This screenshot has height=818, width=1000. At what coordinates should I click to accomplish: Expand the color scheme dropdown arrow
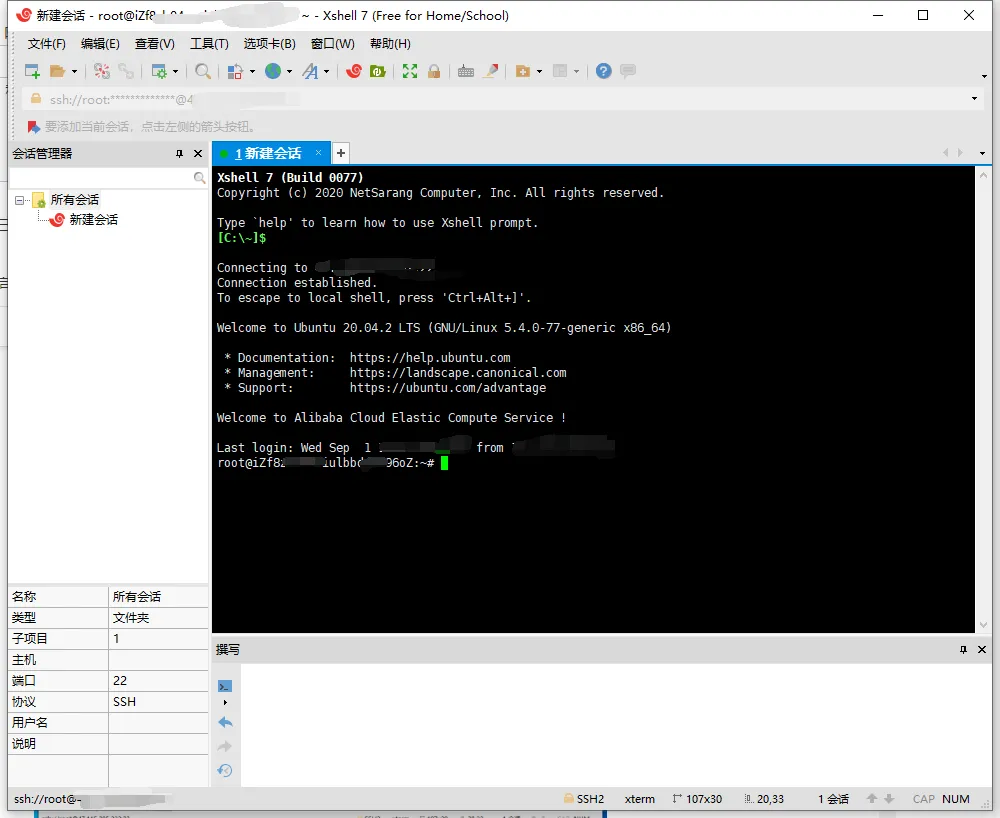(252, 71)
